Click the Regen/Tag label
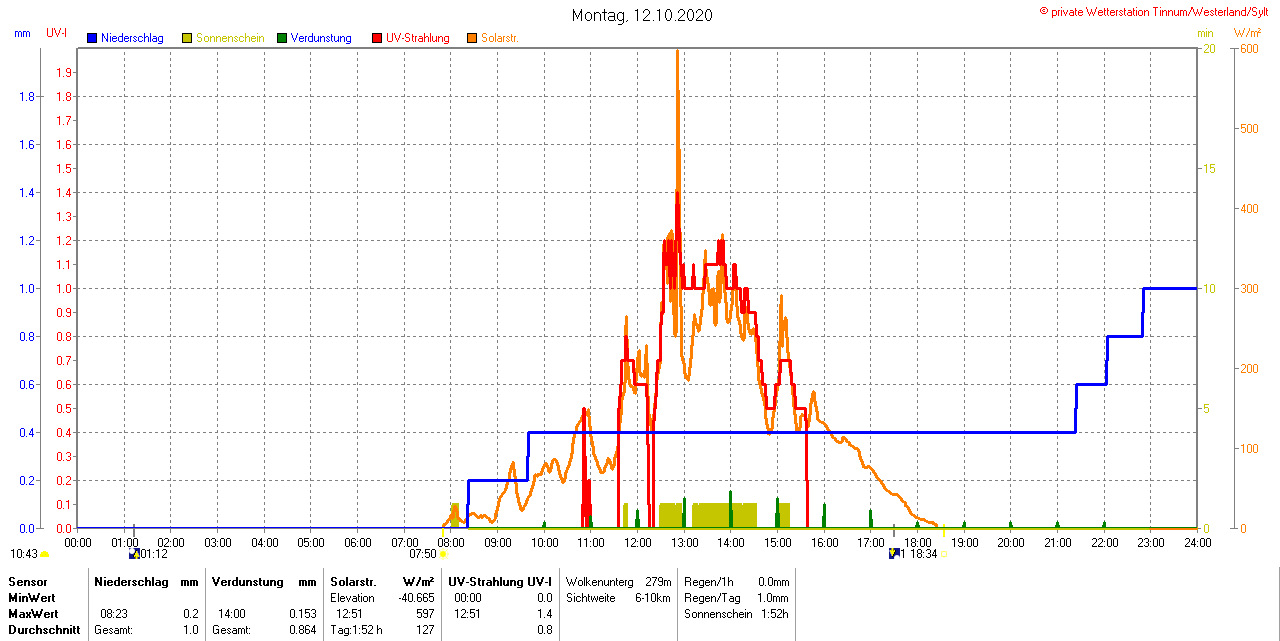Image resolution: width=1280 pixels, height=641 pixels. click(x=710, y=597)
